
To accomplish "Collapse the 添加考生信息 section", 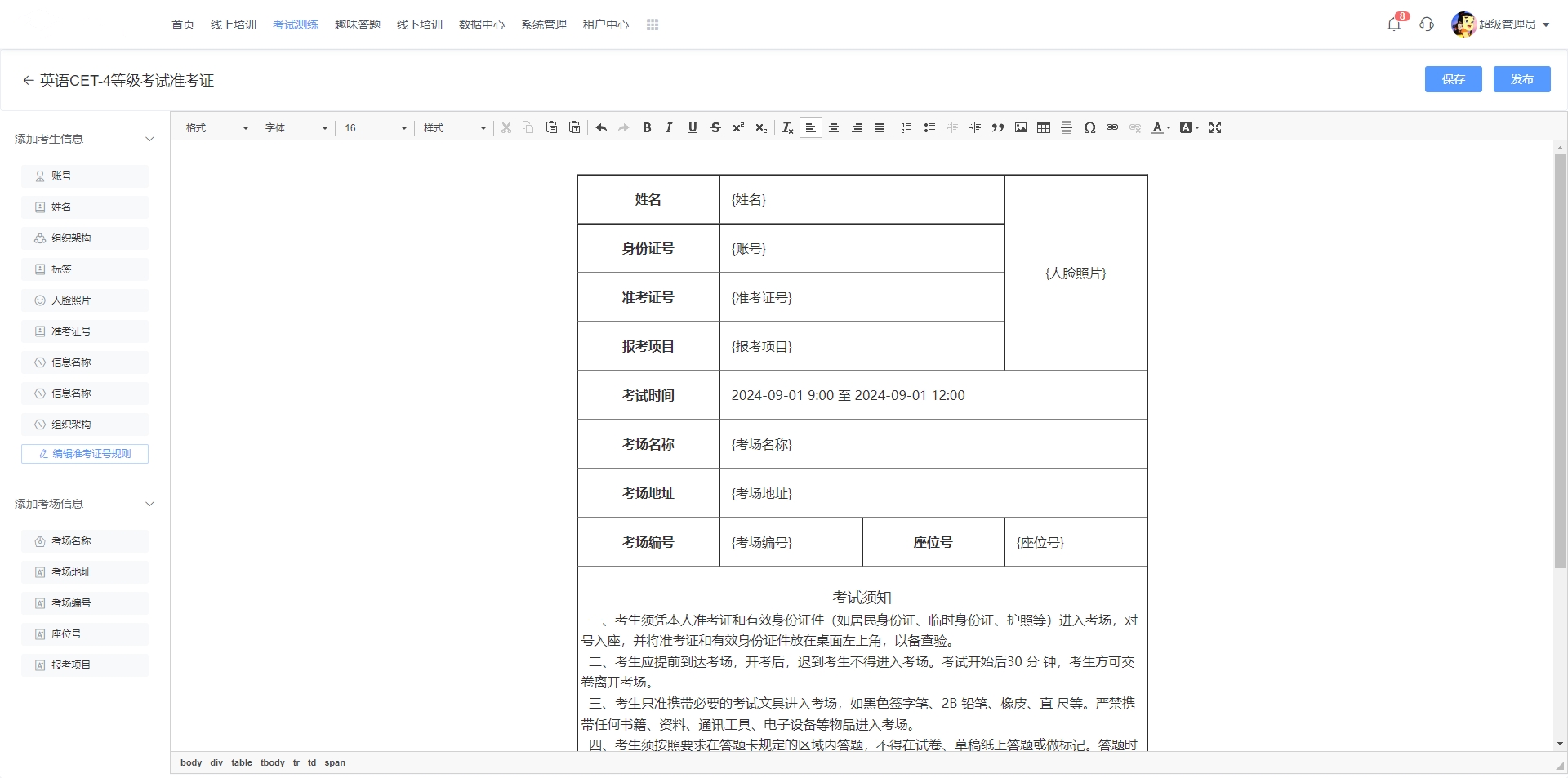I will point(149,139).
